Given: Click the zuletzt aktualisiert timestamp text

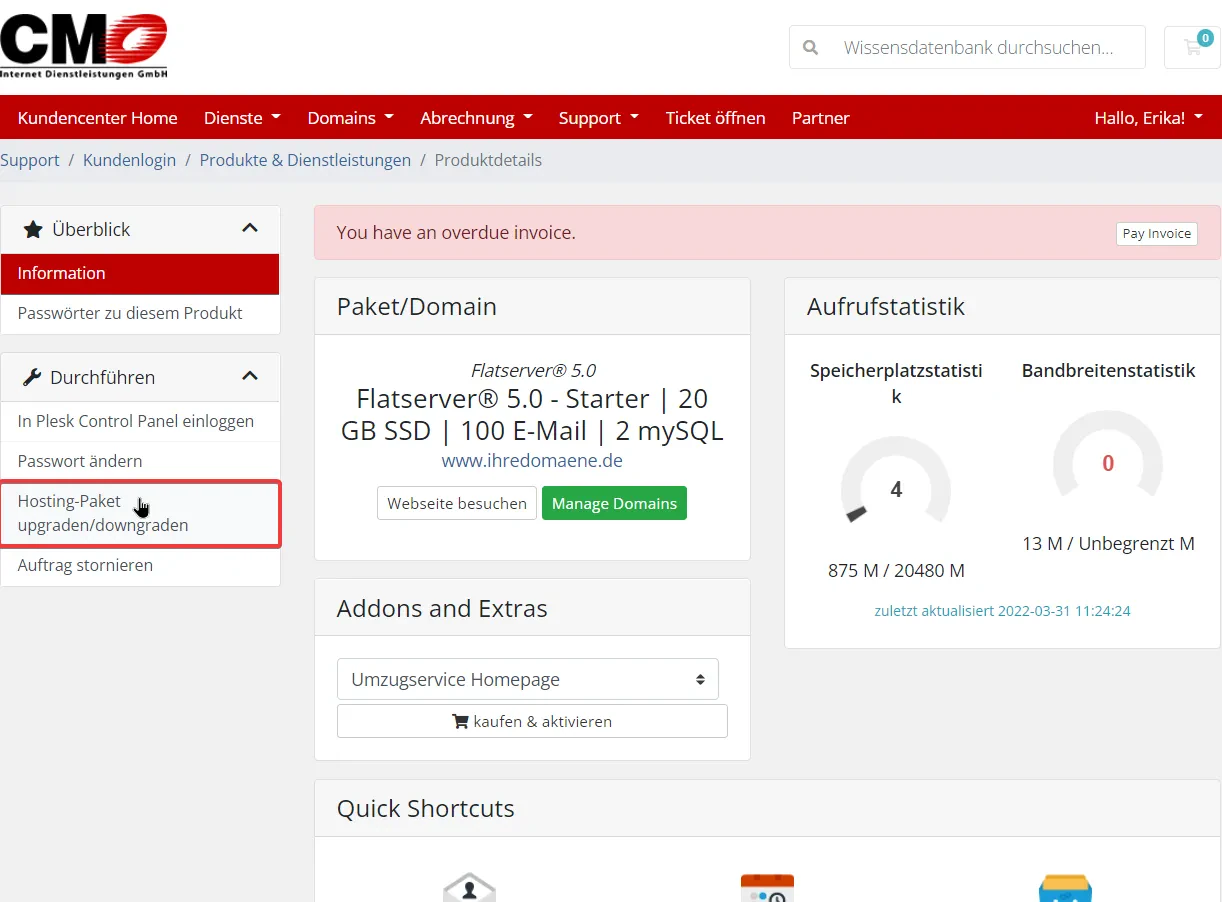Looking at the screenshot, I should click(x=1002, y=610).
